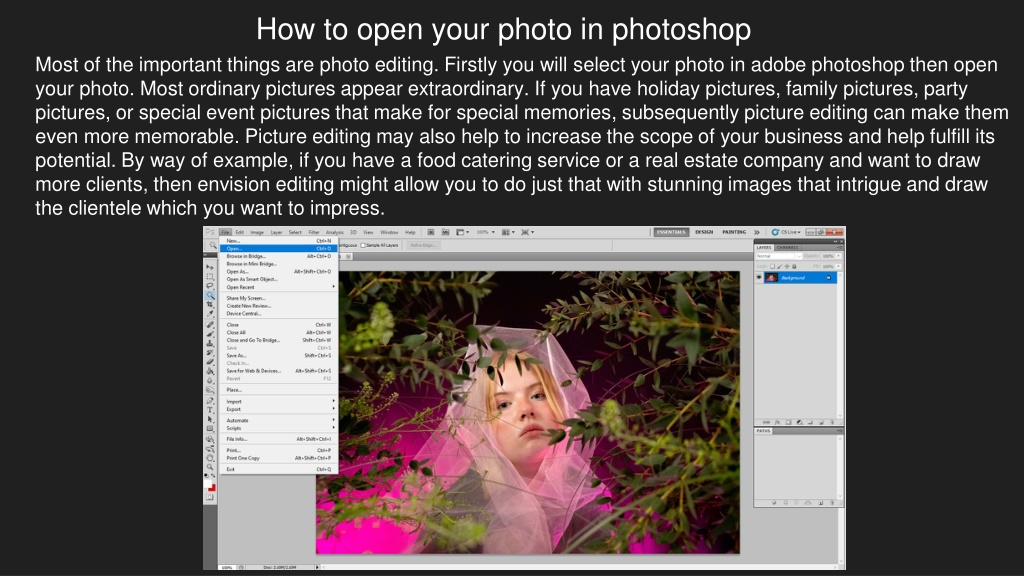The width and height of the screenshot is (1024, 576).
Task: Select the Zoom tool in the toolbox
Action: [x=210, y=467]
